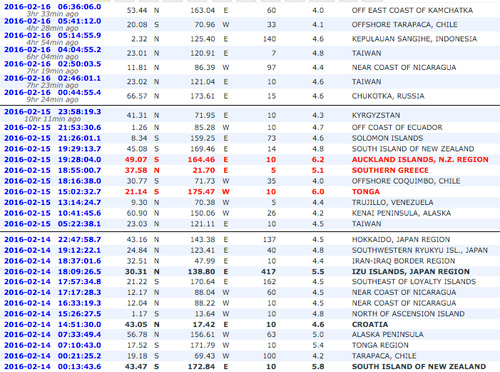The height and width of the screenshot is (372, 500).
Task: Click the KYRGYZSTAN region name
Action: point(376,115)
